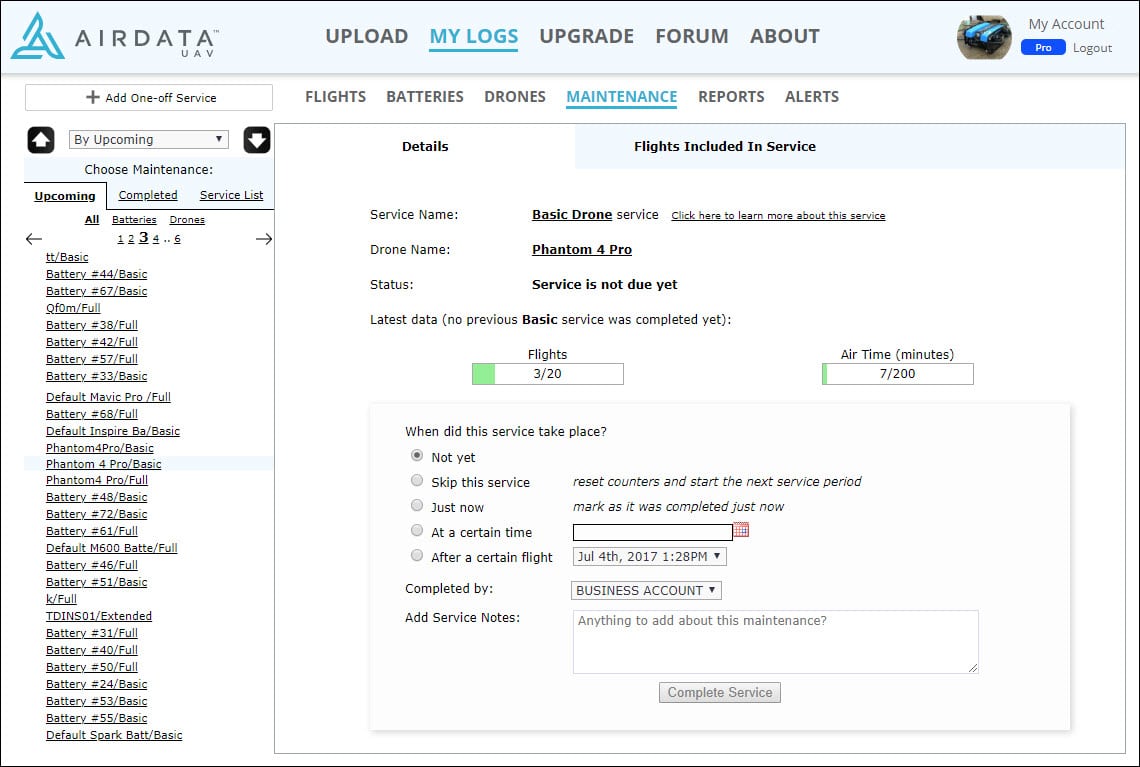Go to page 1 of maintenance list
Image resolution: width=1140 pixels, height=767 pixels.
click(120, 239)
